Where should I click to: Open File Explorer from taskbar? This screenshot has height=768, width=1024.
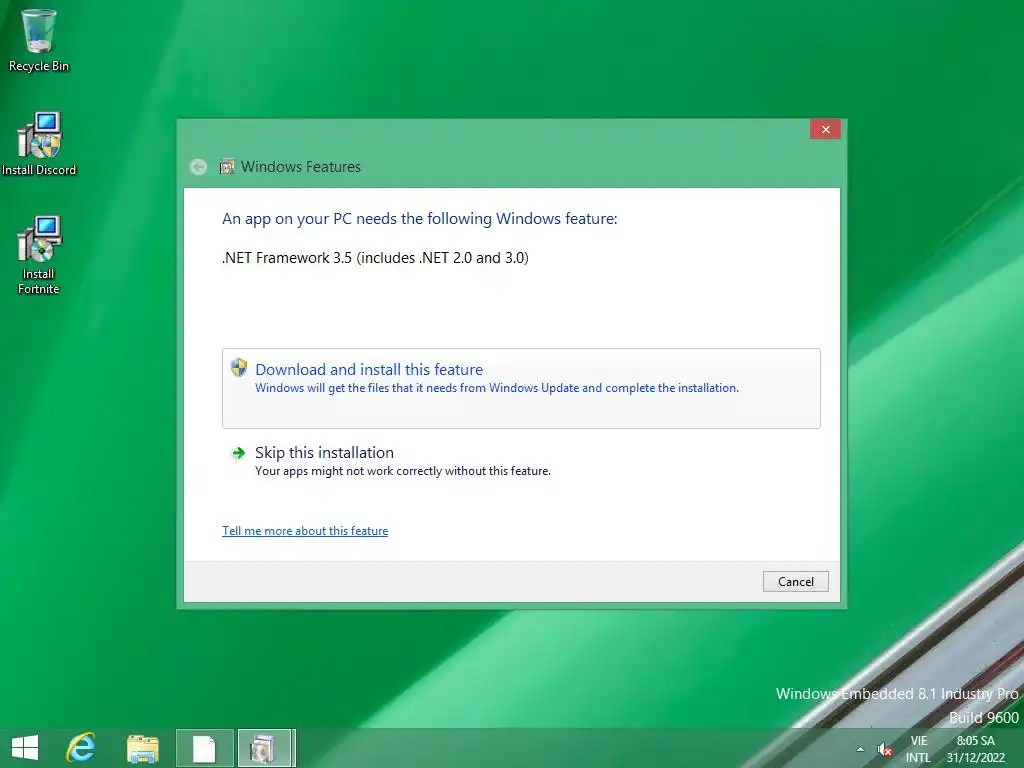click(x=142, y=748)
